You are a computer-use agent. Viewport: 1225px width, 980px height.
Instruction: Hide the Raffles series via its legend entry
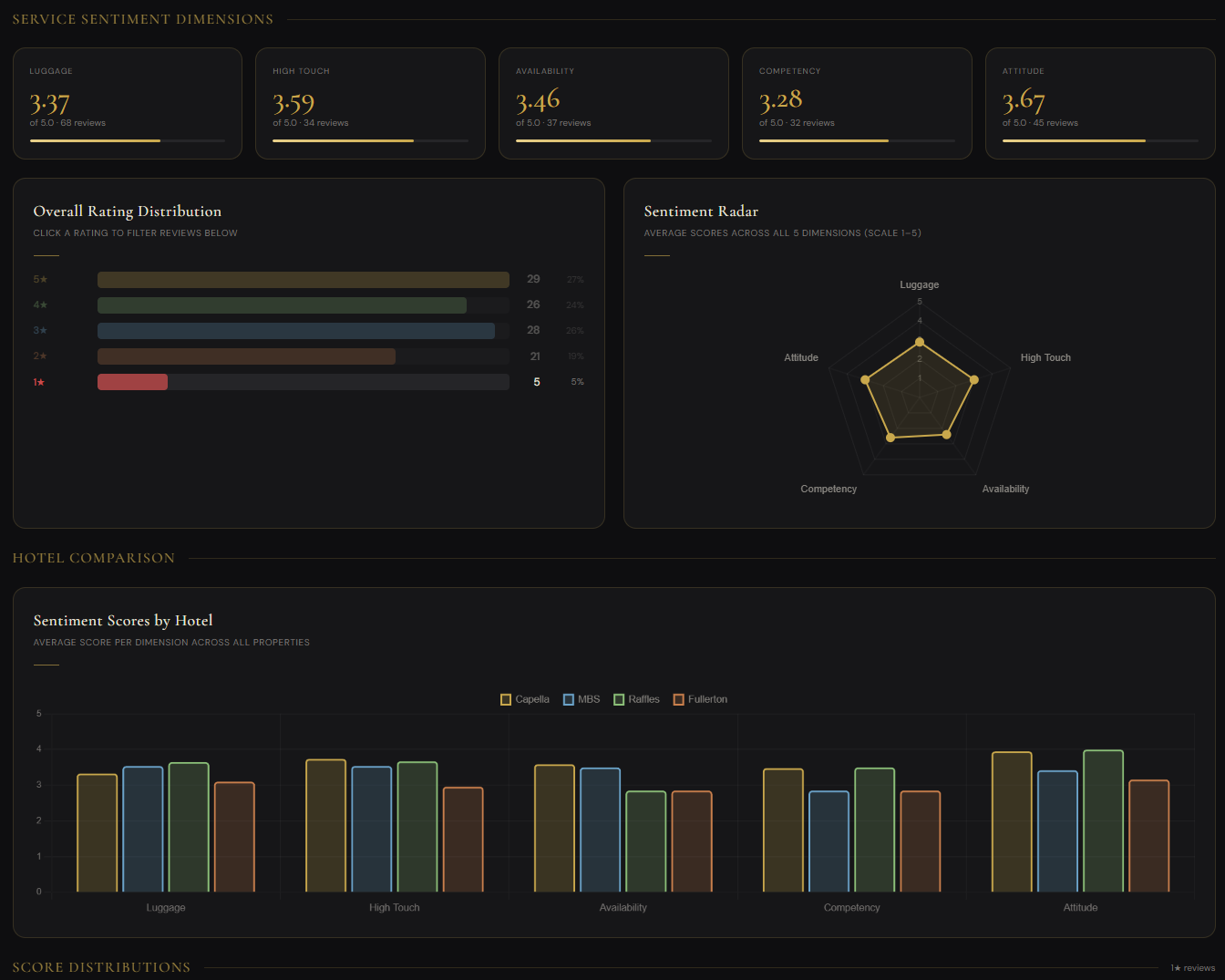pos(636,698)
